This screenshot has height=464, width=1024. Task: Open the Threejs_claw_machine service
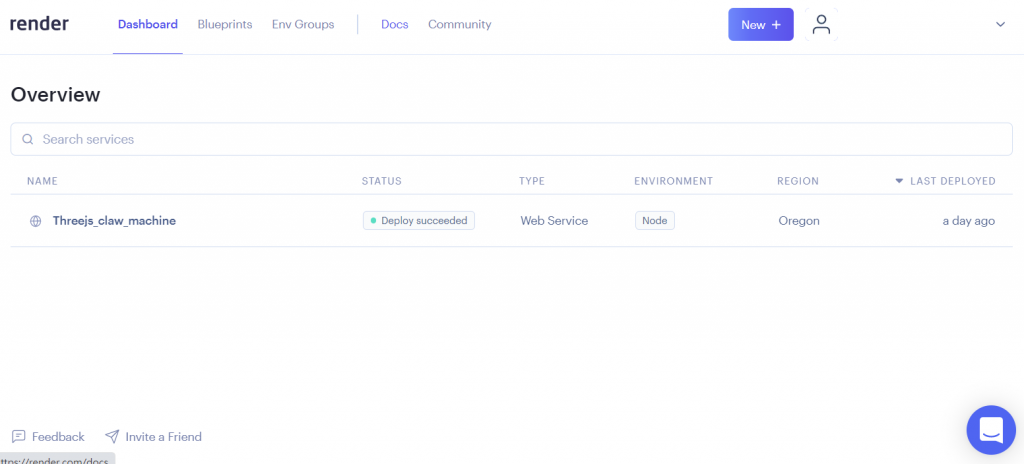[114, 221]
